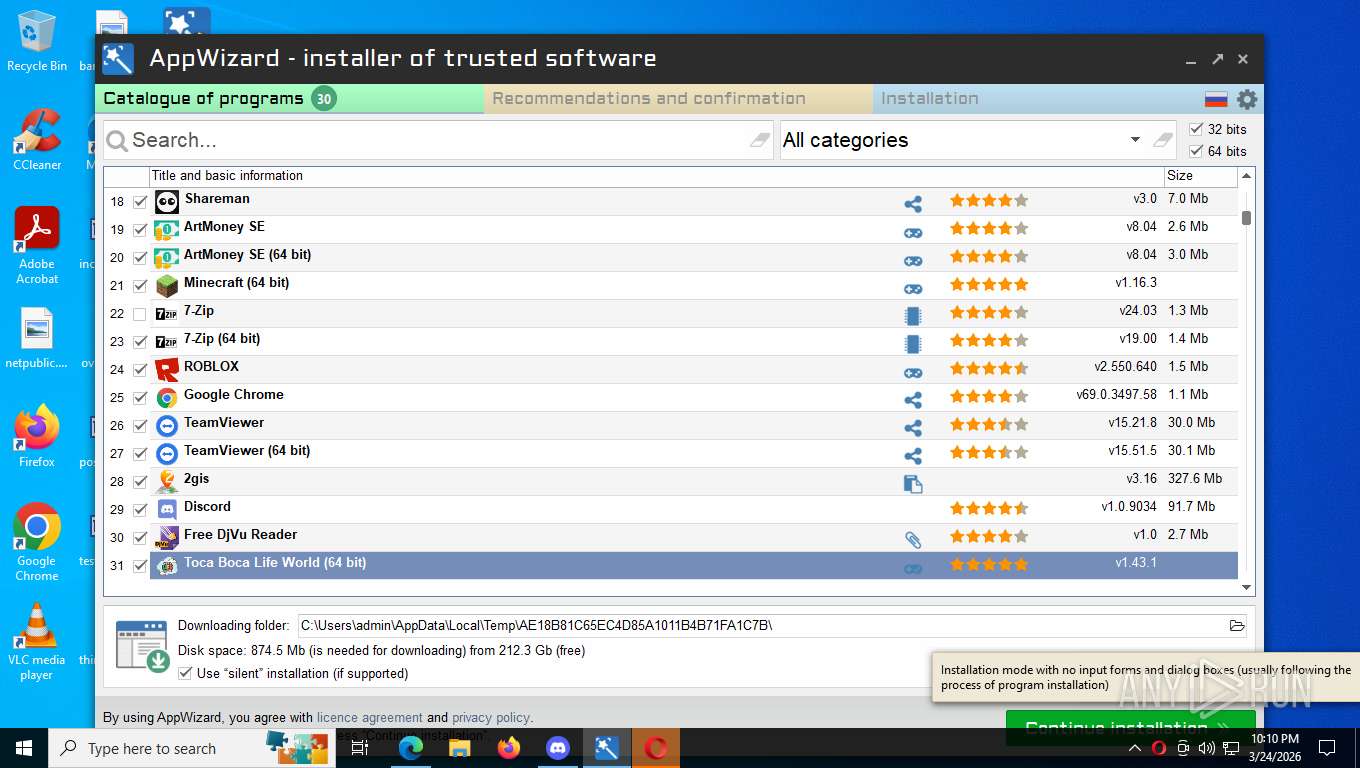The height and width of the screenshot is (768, 1360).
Task: Click the archiver category icon for 7-Zip
Action: pos(913,316)
